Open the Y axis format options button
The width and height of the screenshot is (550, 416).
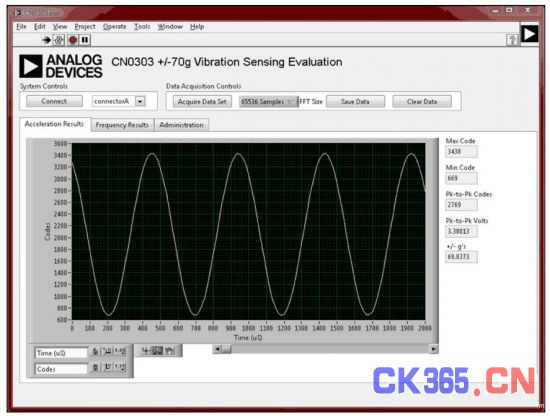click(120, 368)
